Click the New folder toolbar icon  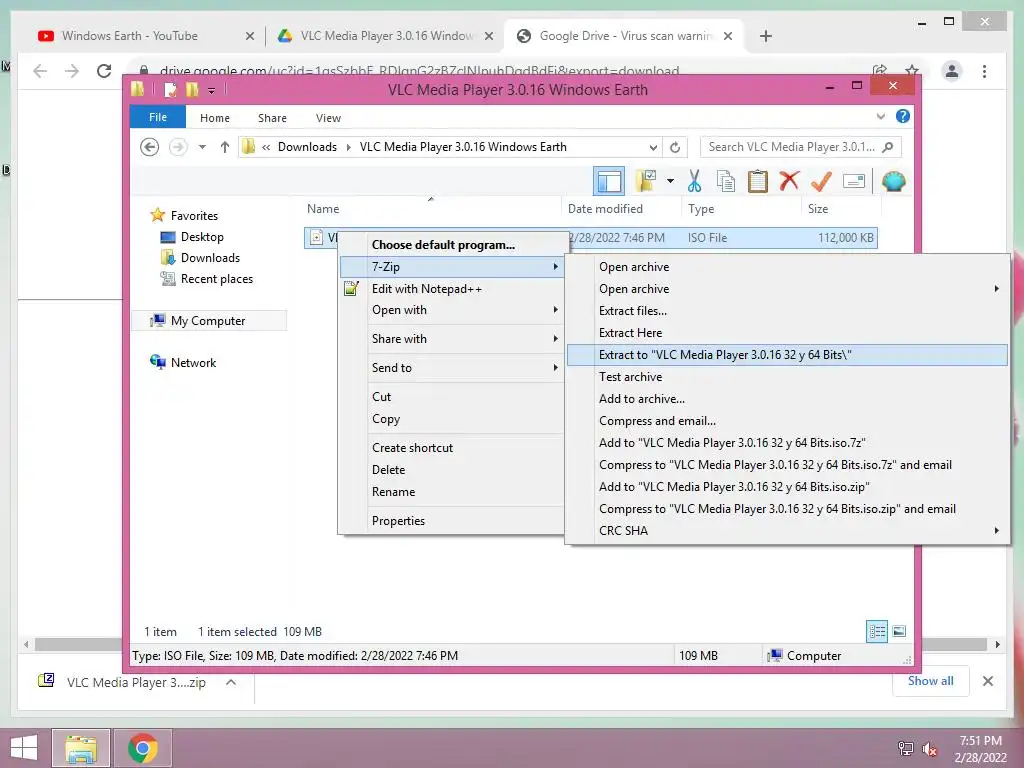pos(646,181)
